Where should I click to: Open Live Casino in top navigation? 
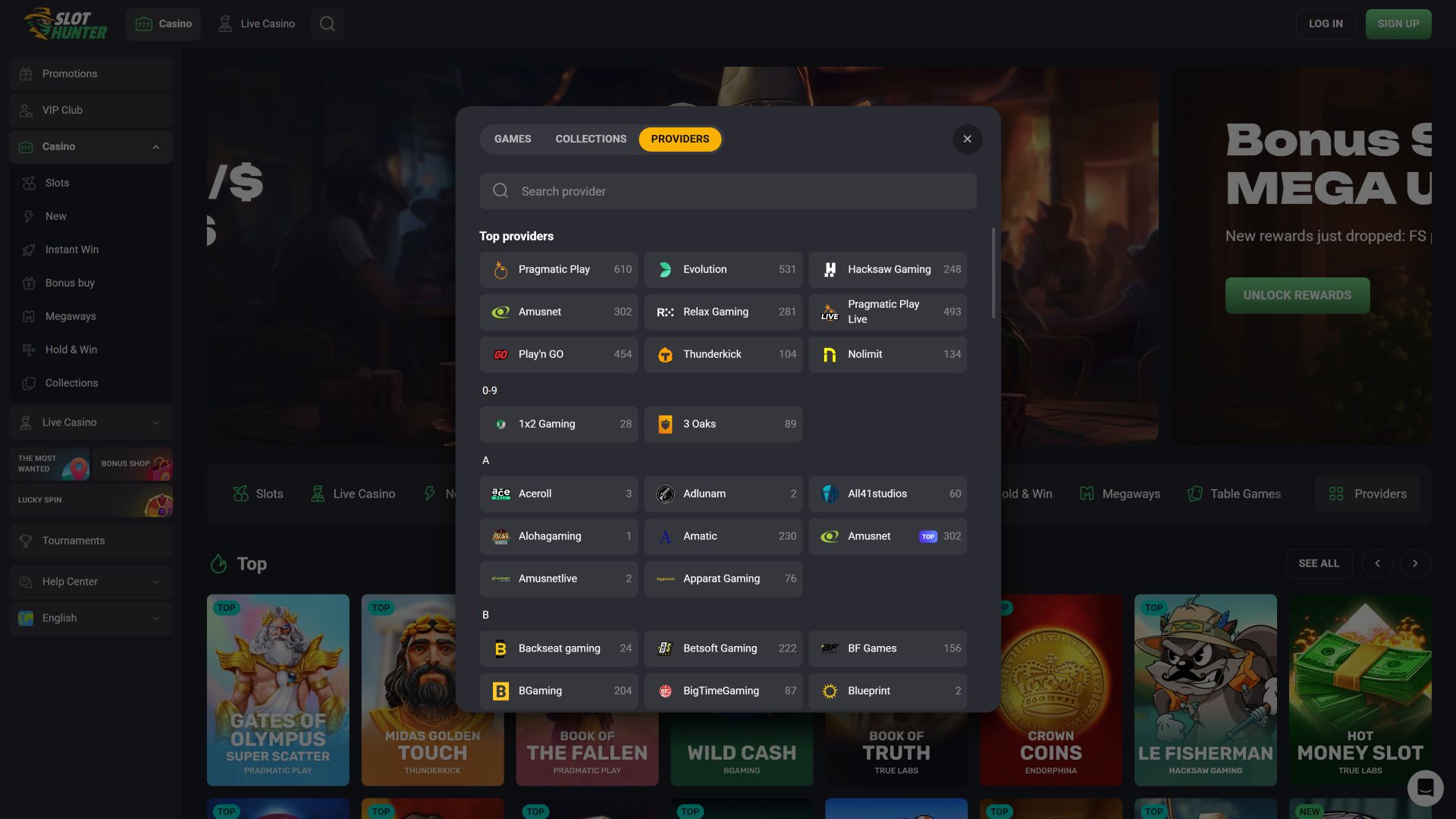tap(256, 24)
